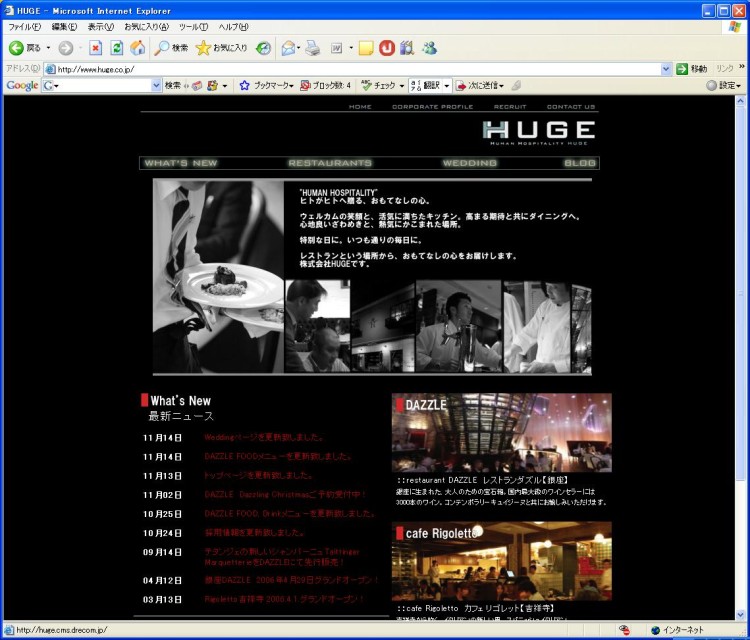Refresh the page with green arrows icon

(117, 48)
